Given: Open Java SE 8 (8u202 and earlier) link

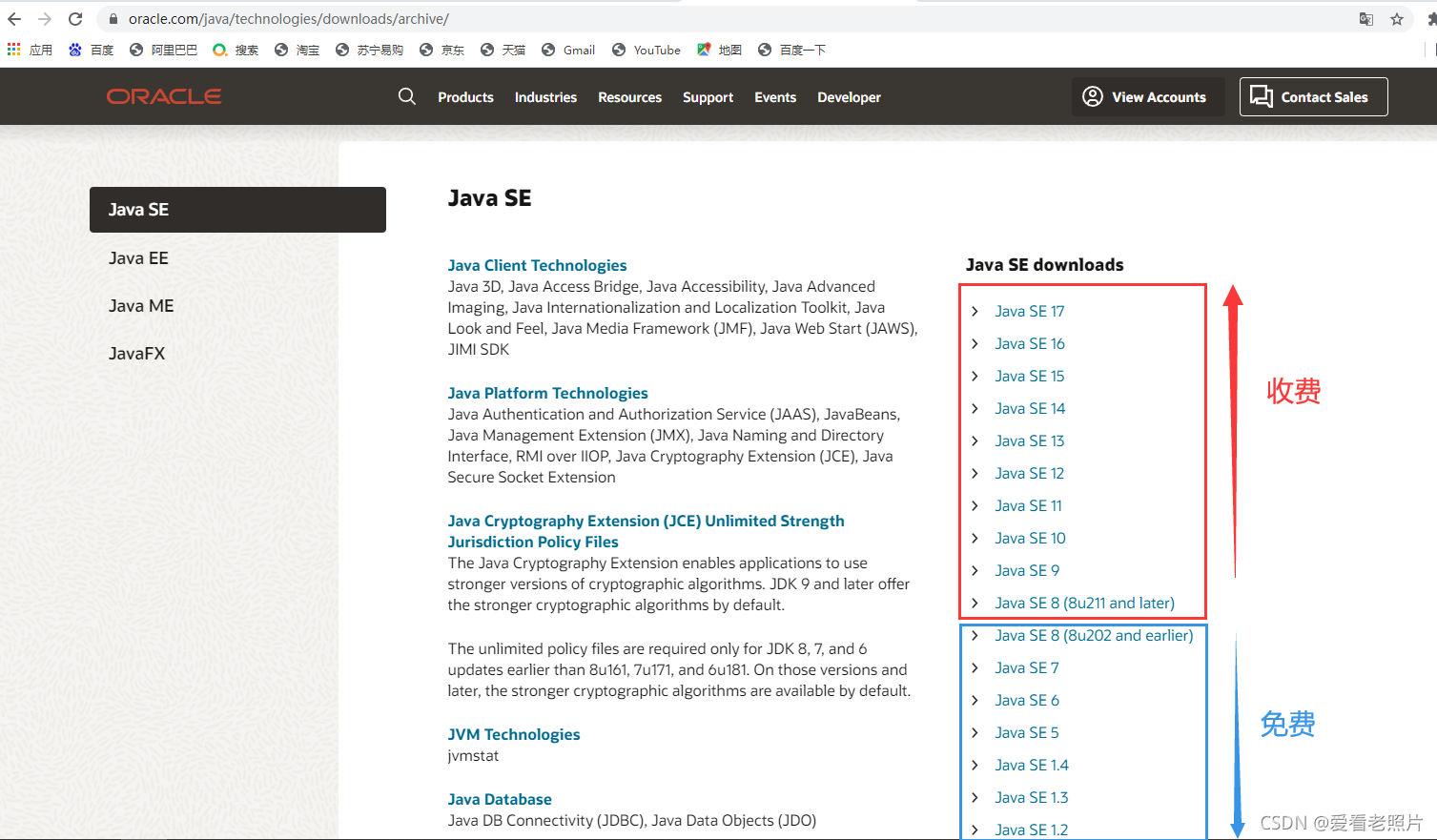Looking at the screenshot, I should [1094, 635].
